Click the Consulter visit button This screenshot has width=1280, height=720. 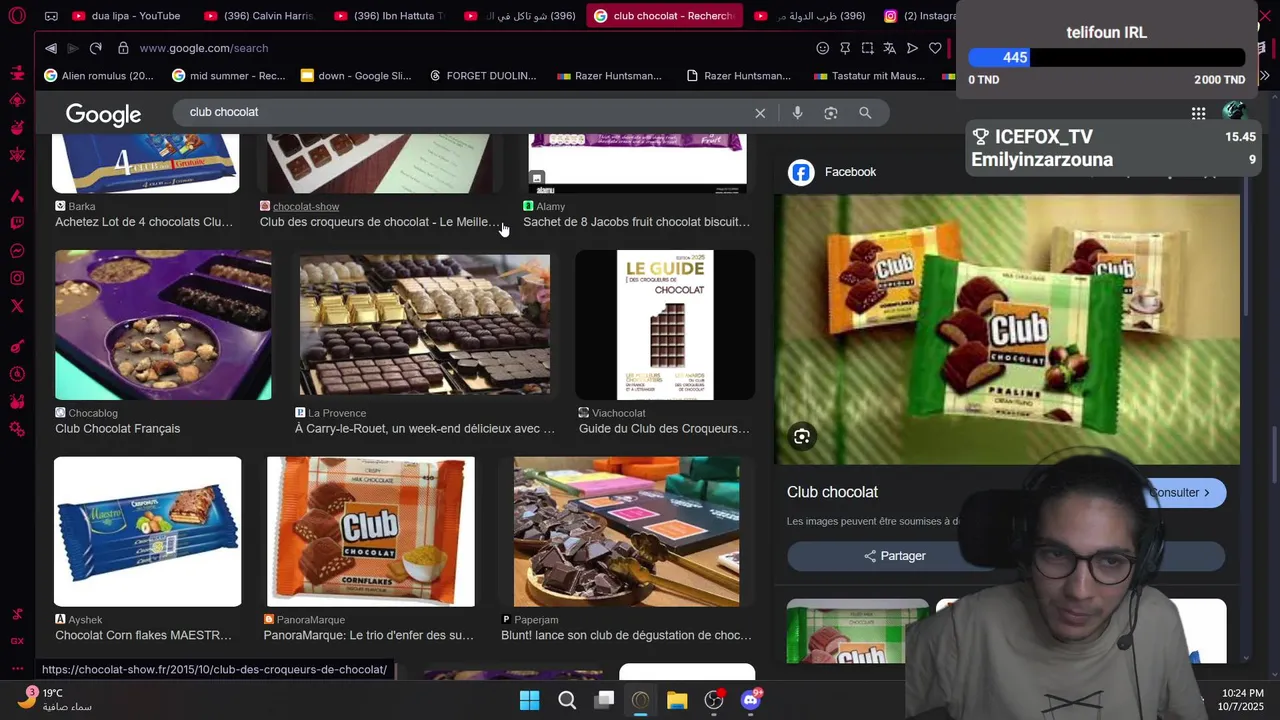tap(1180, 493)
